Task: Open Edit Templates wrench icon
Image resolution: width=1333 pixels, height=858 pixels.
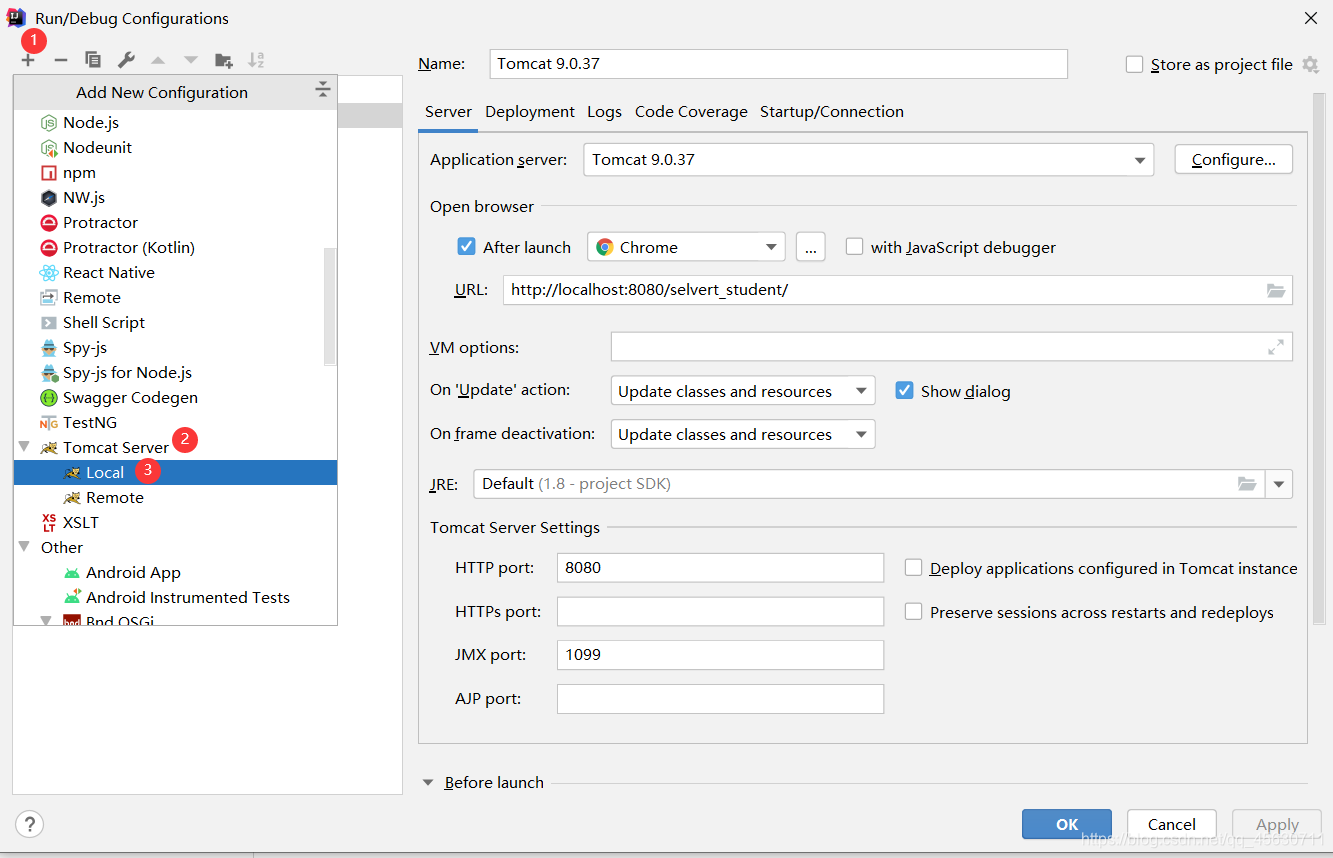Action: pyautogui.click(x=126, y=60)
